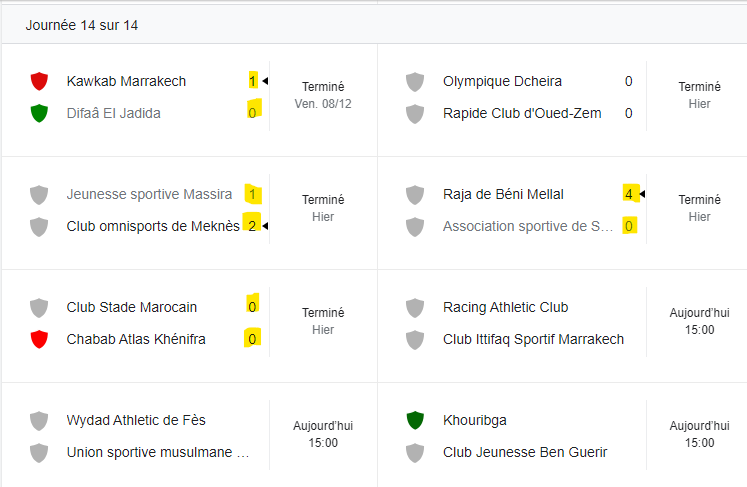Click Kawkab Marrakech red shield crest

(39, 81)
